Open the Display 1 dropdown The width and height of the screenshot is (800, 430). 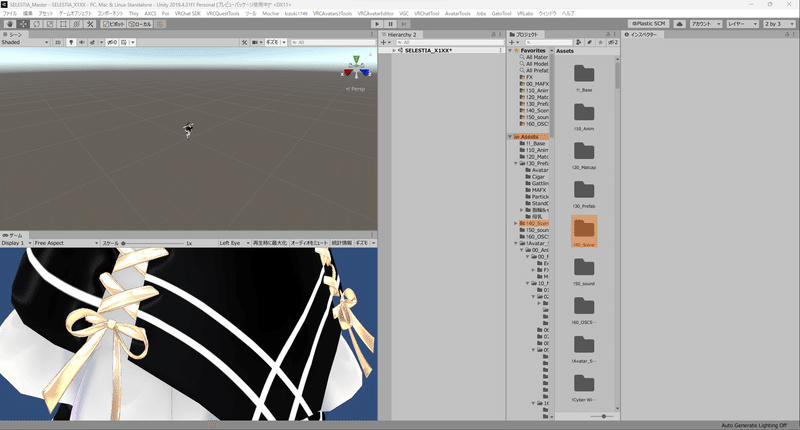(16, 243)
